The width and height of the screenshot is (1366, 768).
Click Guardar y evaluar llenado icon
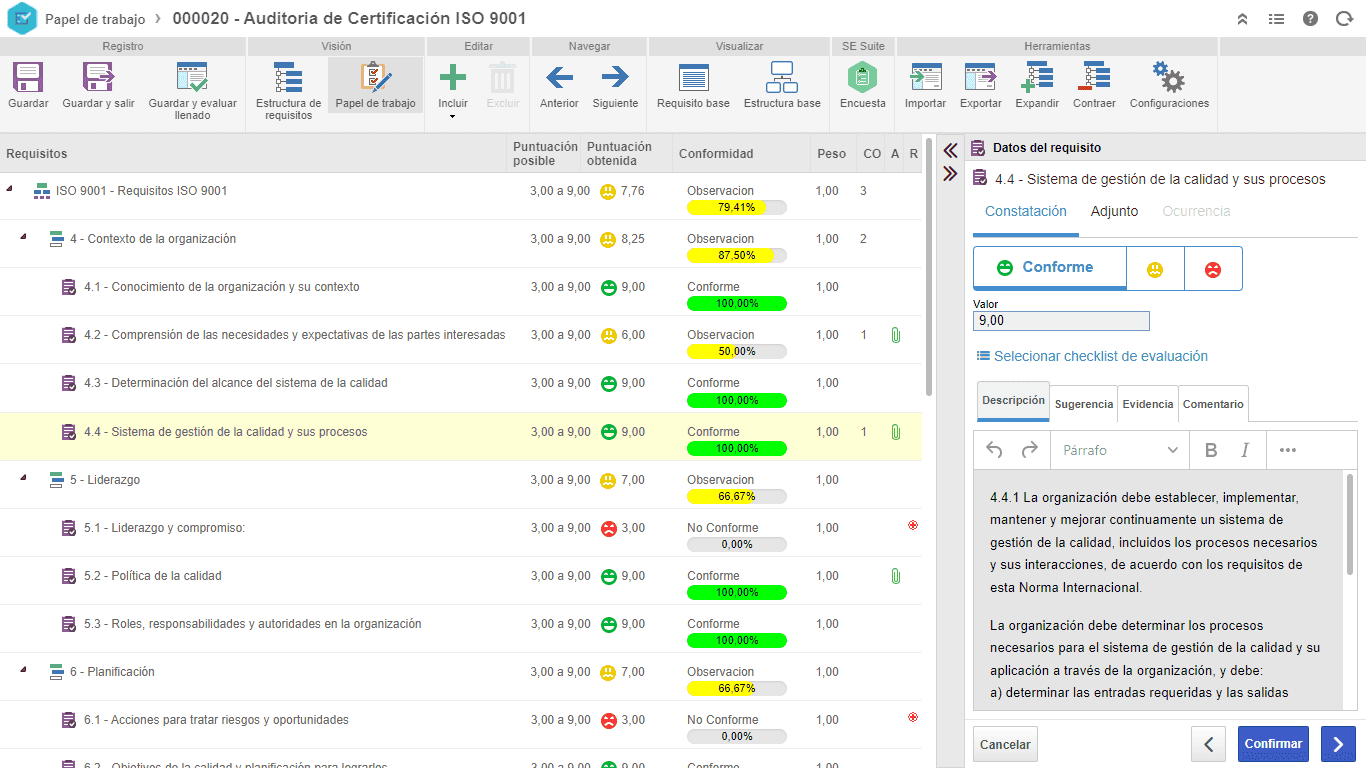(192, 78)
